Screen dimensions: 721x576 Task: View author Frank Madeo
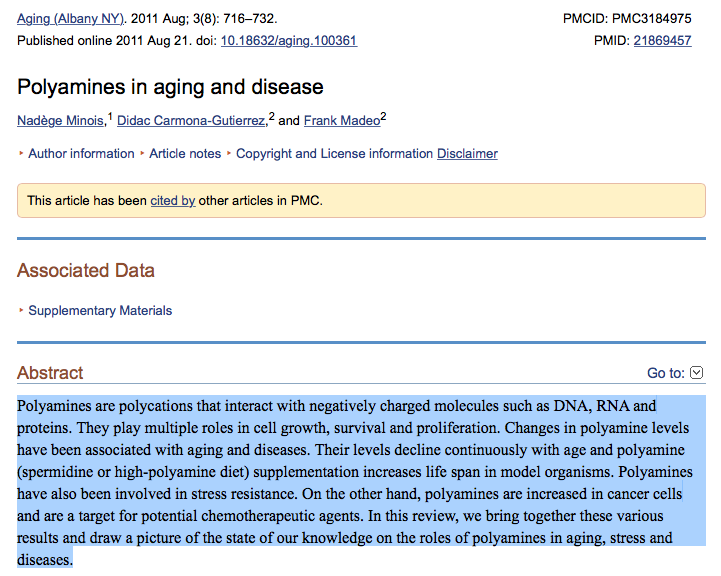coord(341,121)
